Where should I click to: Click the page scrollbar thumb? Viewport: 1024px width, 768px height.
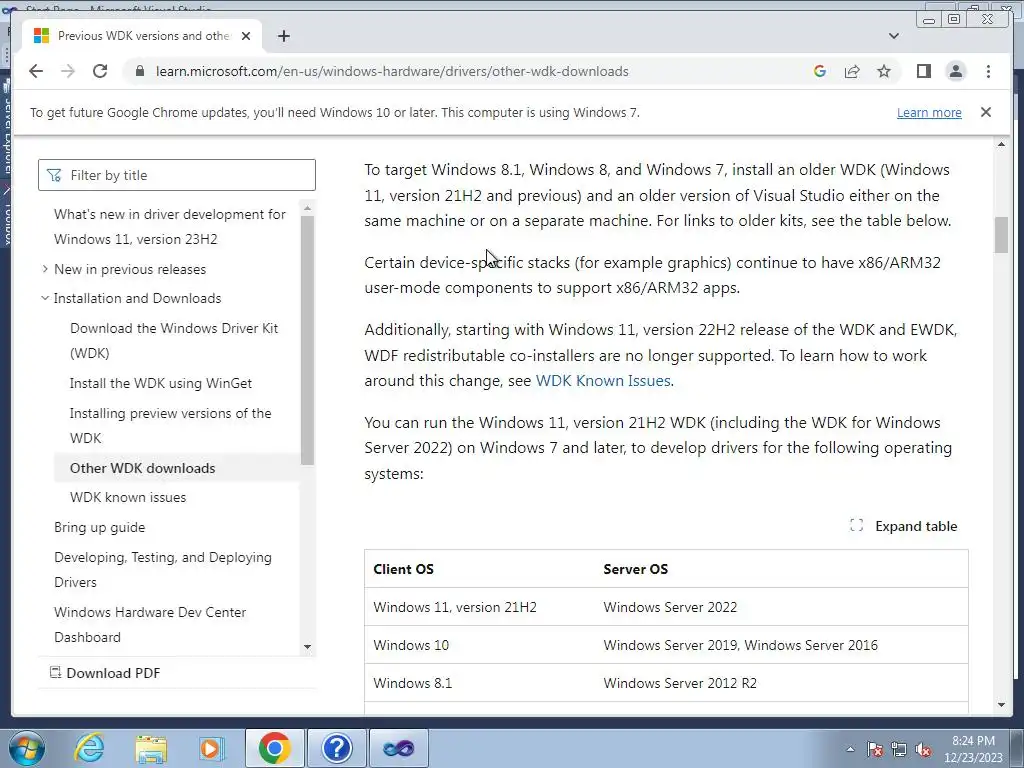click(x=1001, y=235)
